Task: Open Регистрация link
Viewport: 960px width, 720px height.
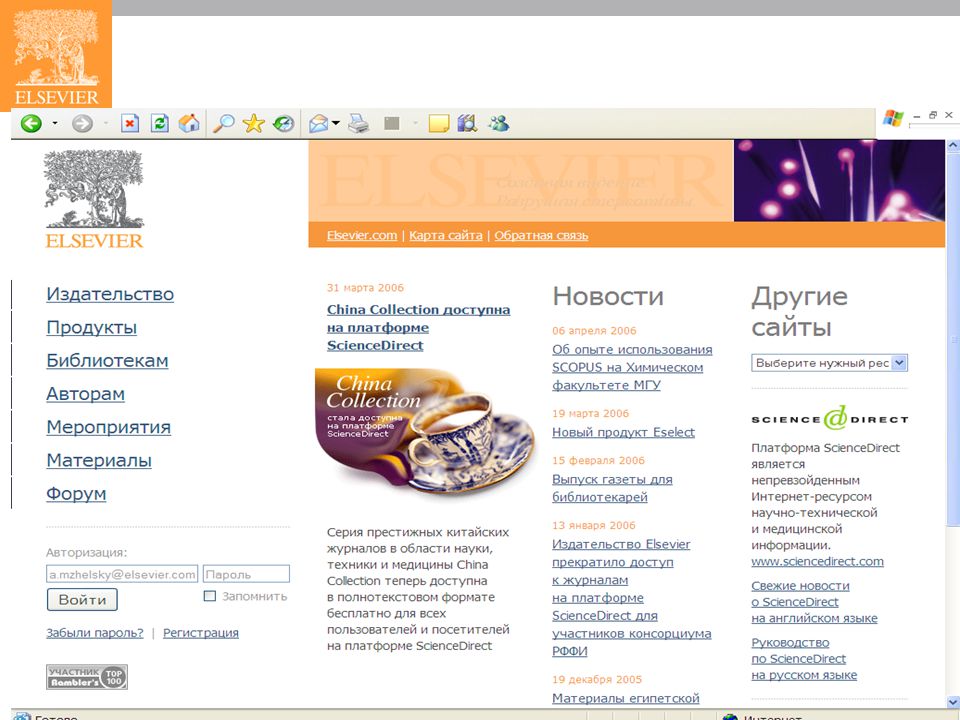Action: (201, 633)
